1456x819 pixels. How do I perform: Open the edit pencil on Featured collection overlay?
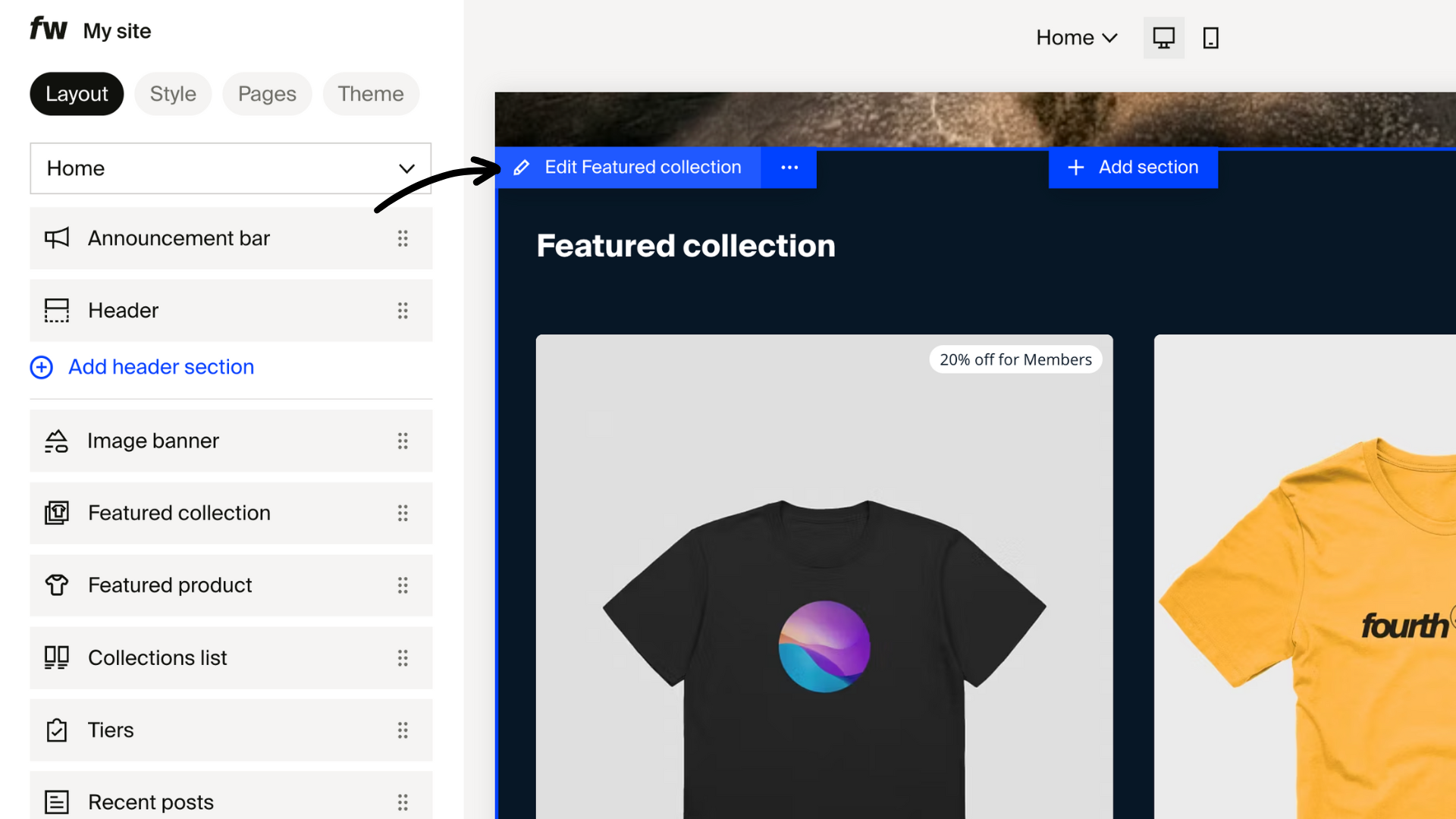click(x=522, y=167)
